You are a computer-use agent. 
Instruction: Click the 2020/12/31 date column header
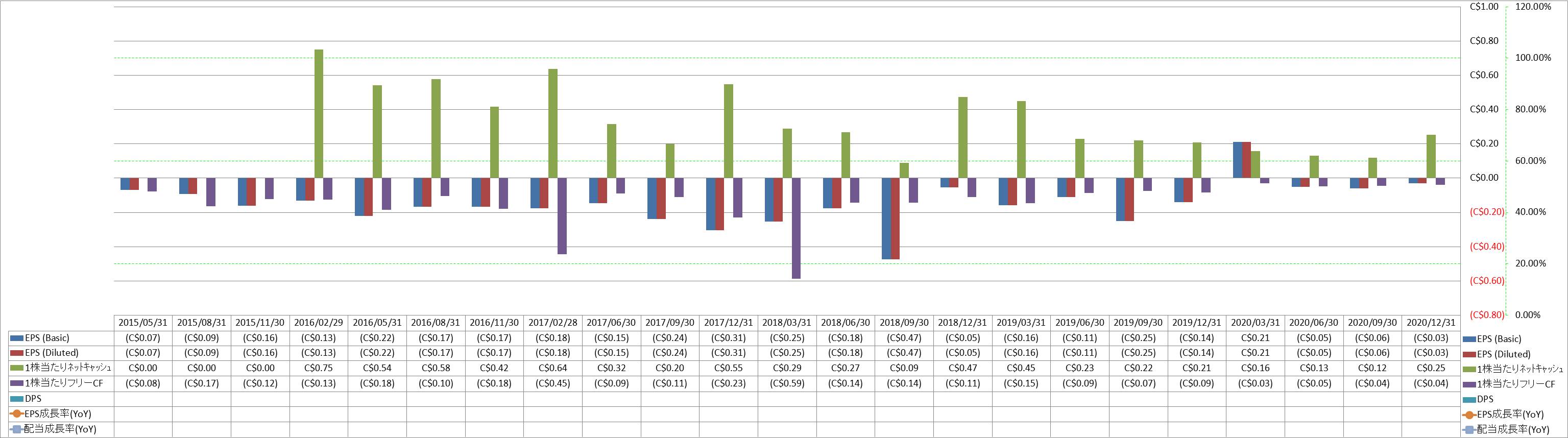(x=1431, y=323)
